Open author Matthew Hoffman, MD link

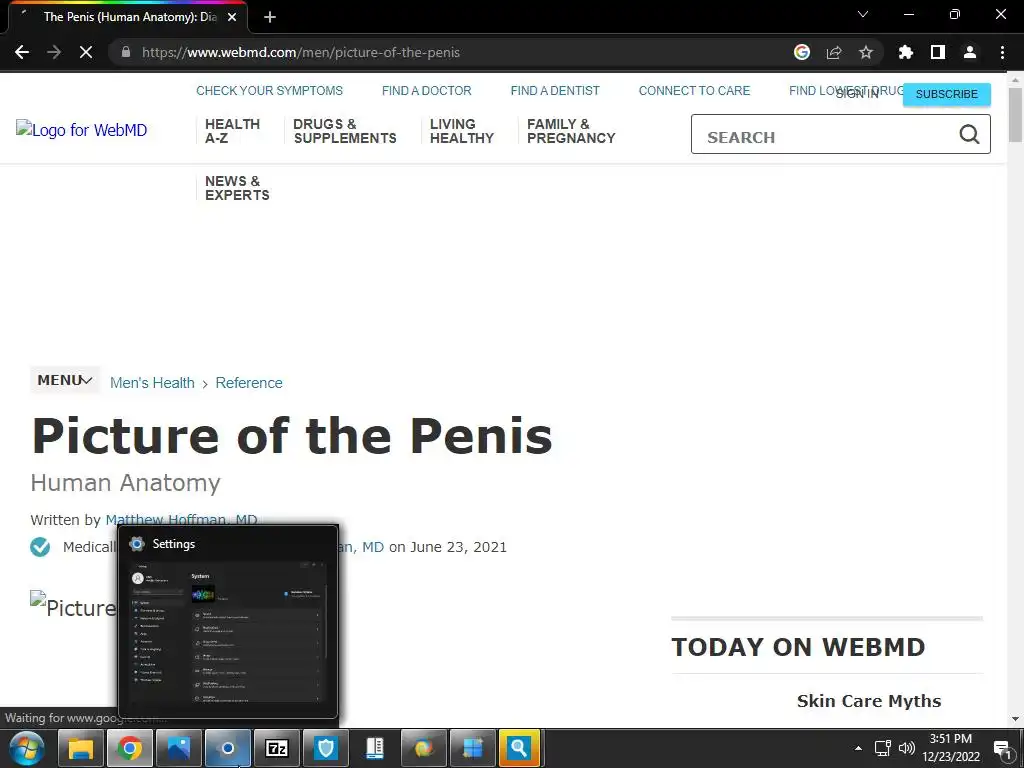point(182,519)
